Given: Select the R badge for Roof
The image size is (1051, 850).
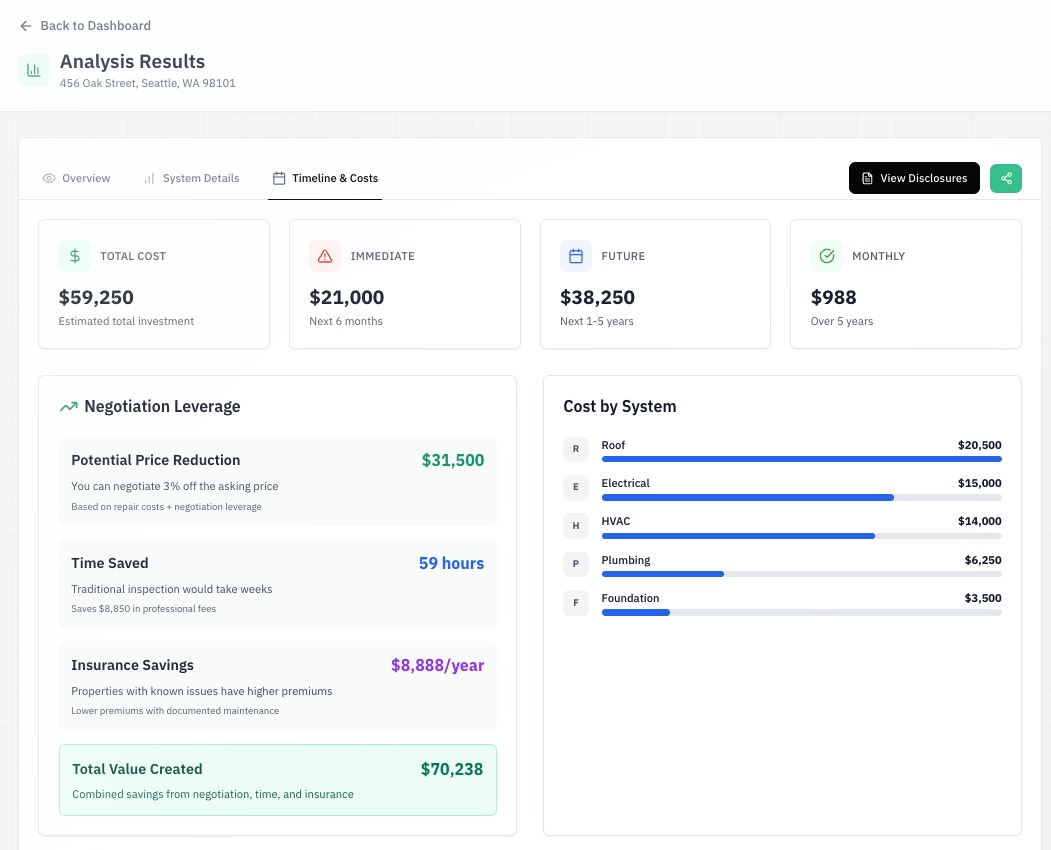Looking at the screenshot, I should (x=575, y=449).
